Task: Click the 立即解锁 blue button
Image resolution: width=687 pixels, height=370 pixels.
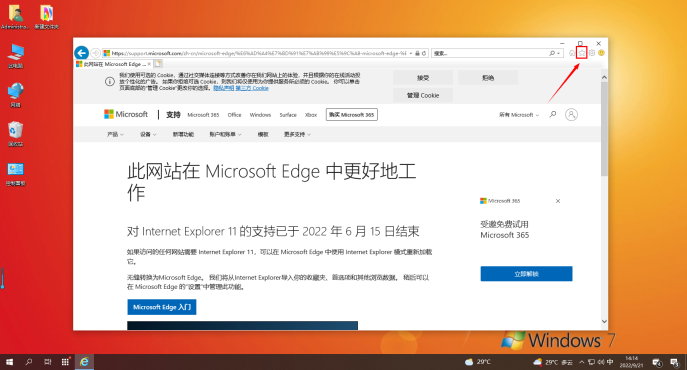Action: coord(526,274)
